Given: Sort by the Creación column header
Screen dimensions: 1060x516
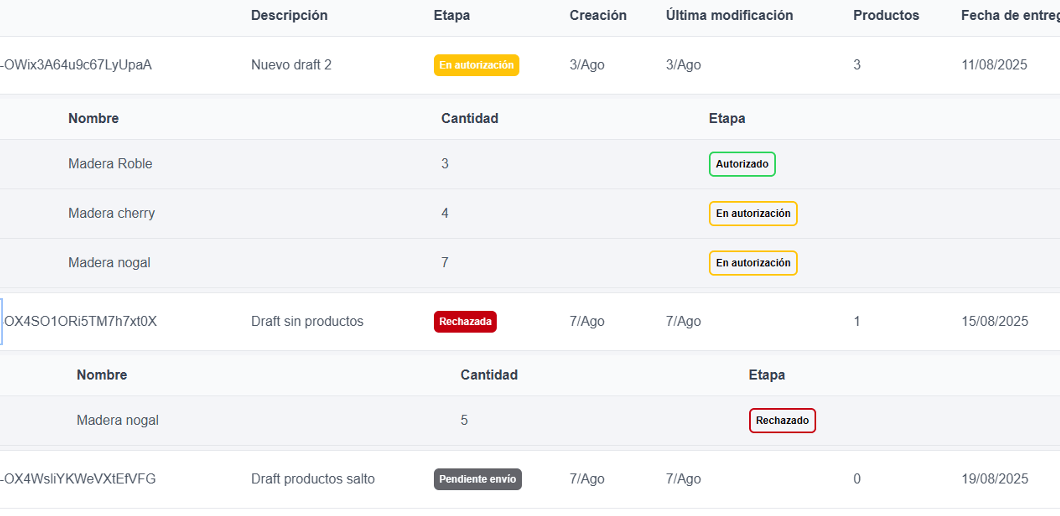Looking at the screenshot, I should [598, 15].
